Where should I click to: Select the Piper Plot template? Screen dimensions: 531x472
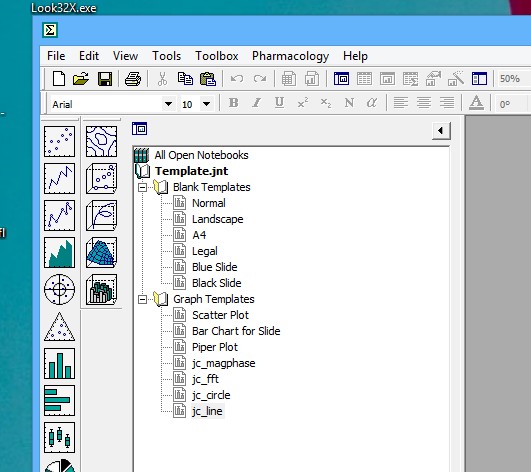(x=215, y=347)
